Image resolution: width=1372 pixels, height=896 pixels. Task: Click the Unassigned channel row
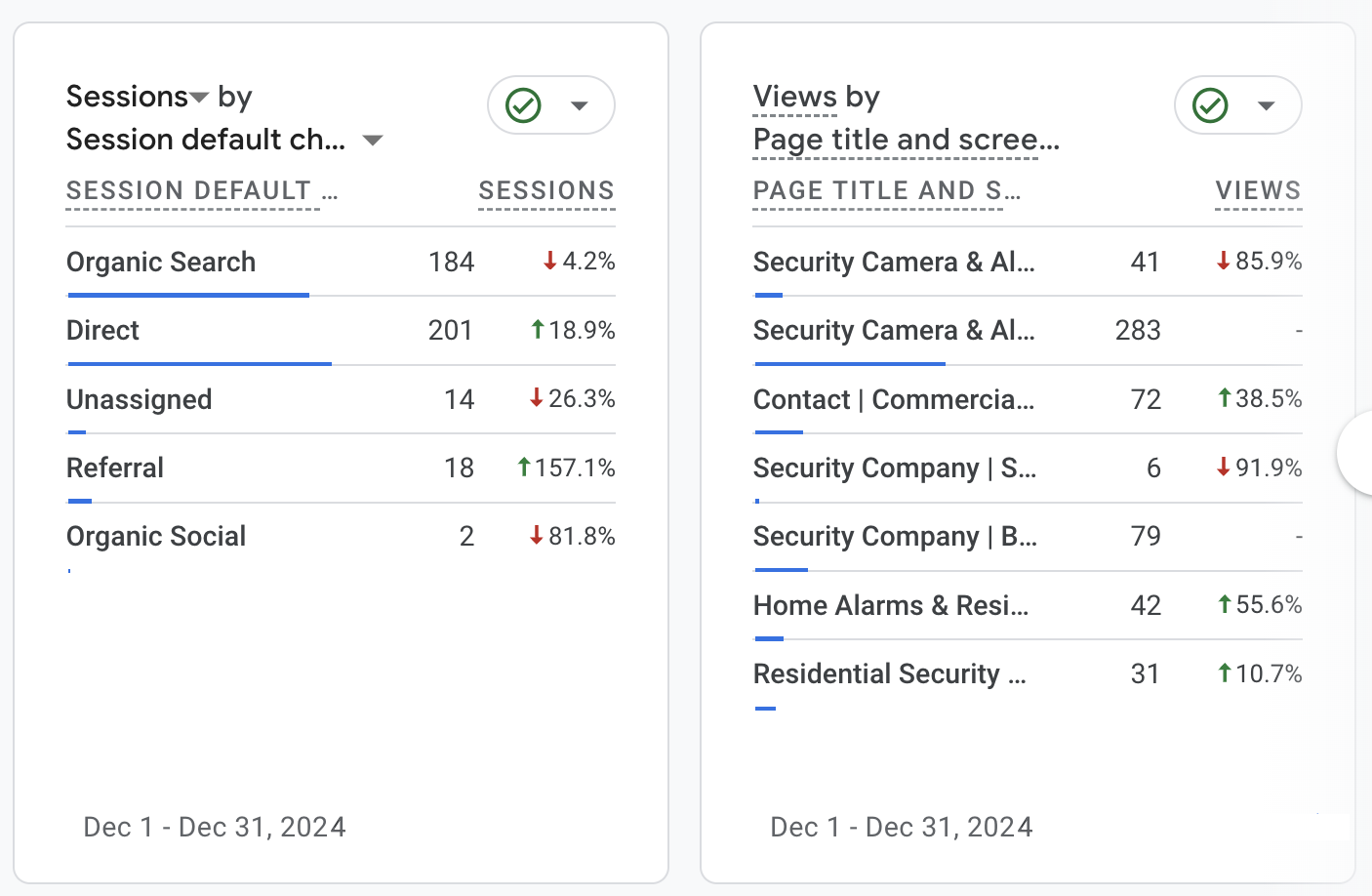pos(140,400)
